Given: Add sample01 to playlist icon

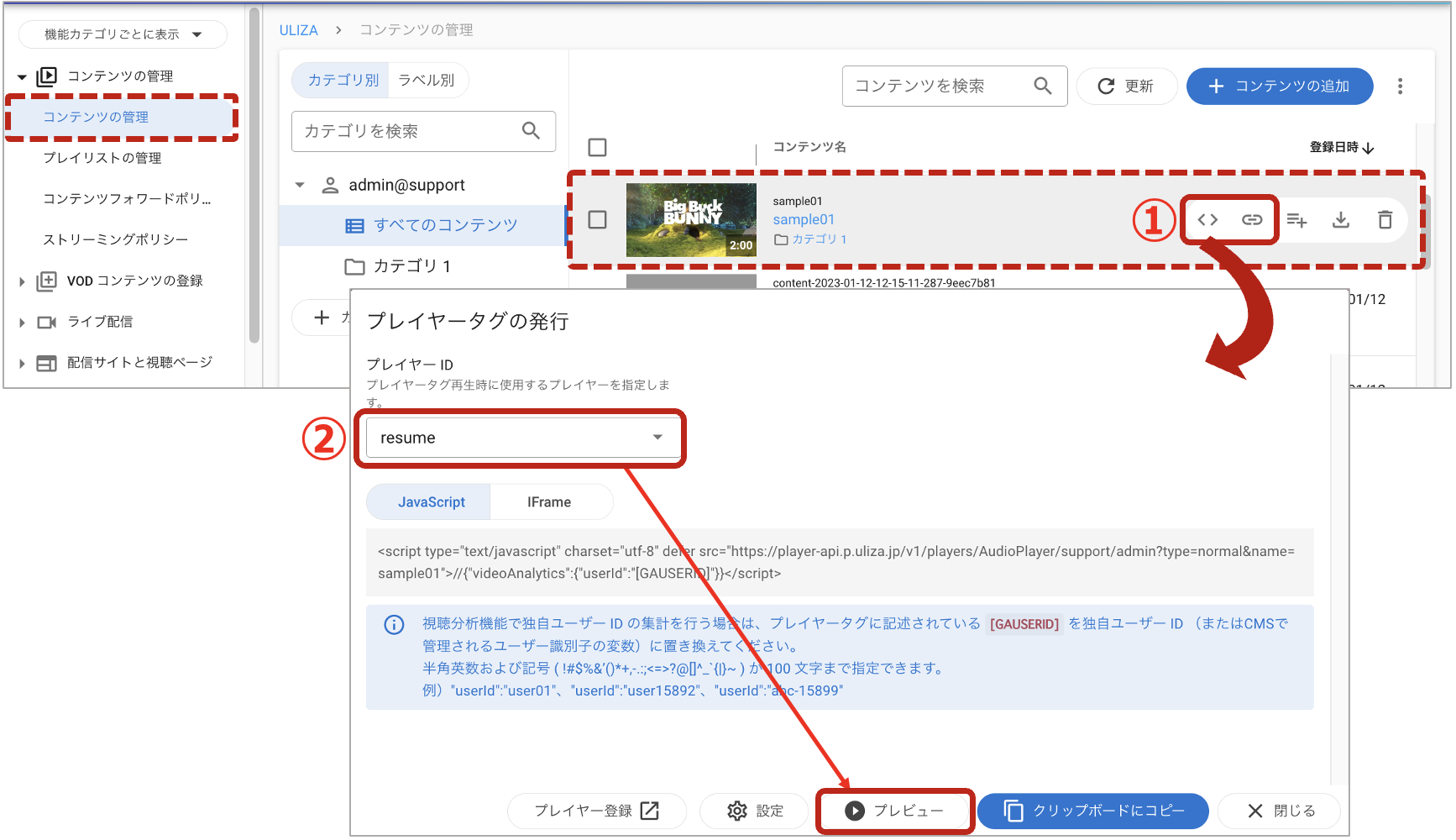Looking at the screenshot, I should click(1296, 220).
